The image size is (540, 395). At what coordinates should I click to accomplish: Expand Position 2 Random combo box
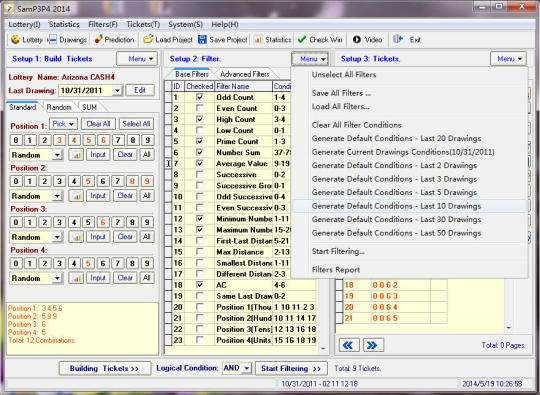pyautogui.click(x=57, y=196)
